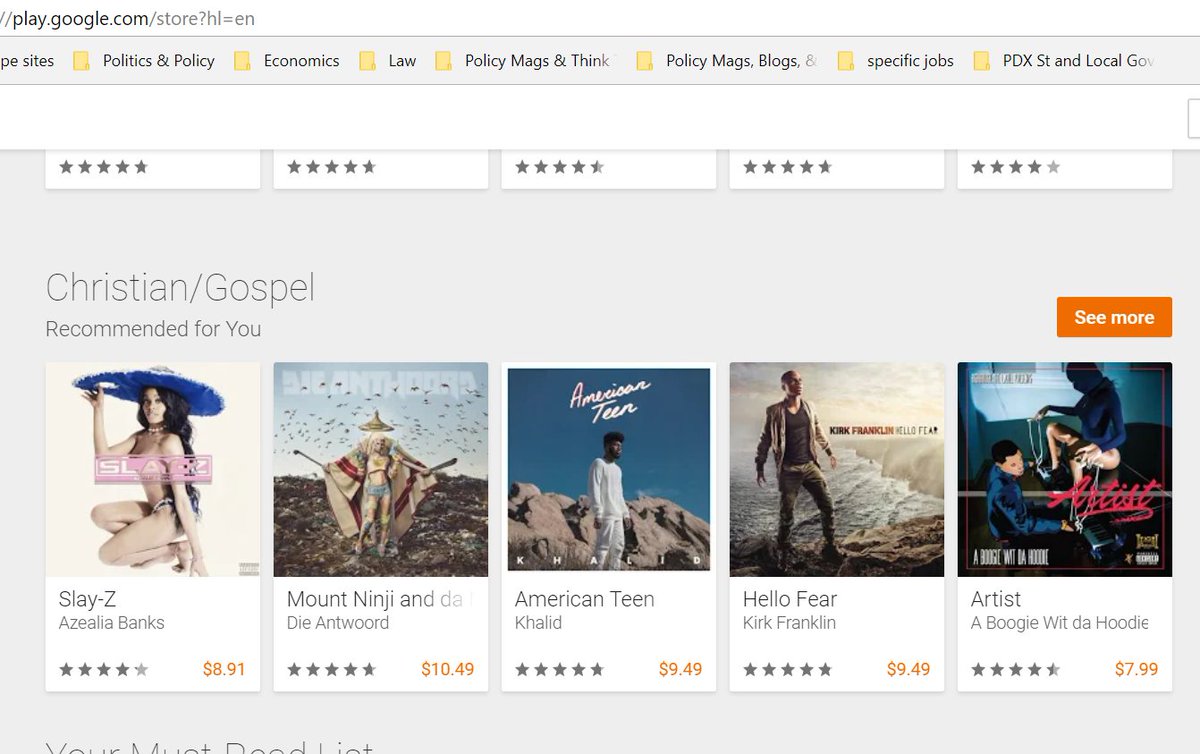1200x754 pixels.
Task: Click the Mount Ninji and da album title
Action: (x=380, y=599)
